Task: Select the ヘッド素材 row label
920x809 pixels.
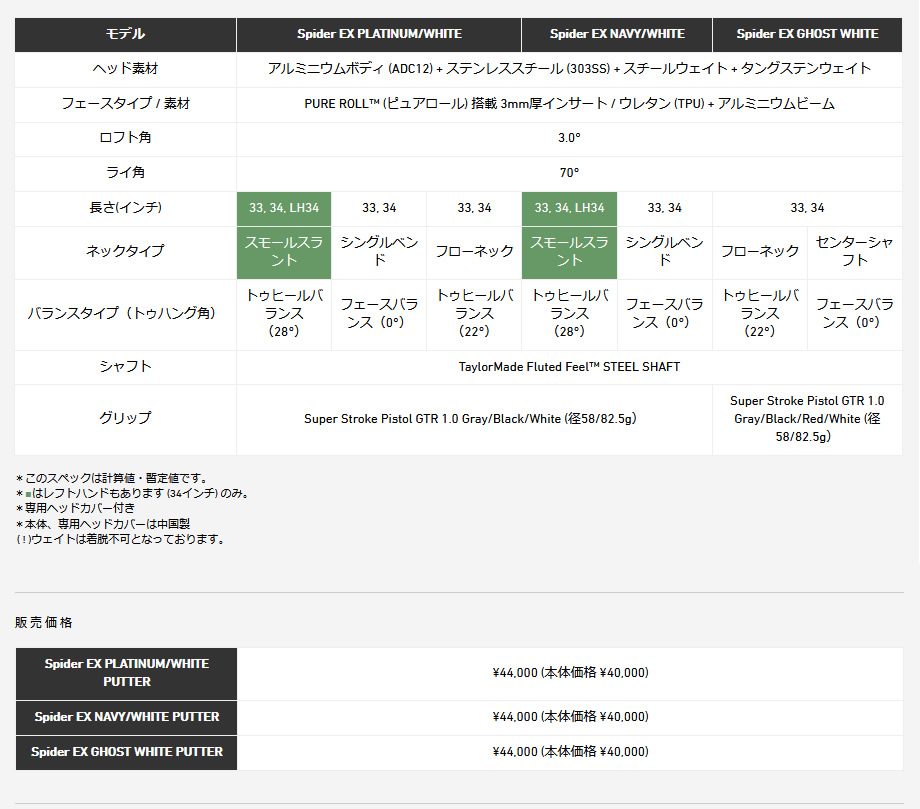Action: click(x=126, y=69)
